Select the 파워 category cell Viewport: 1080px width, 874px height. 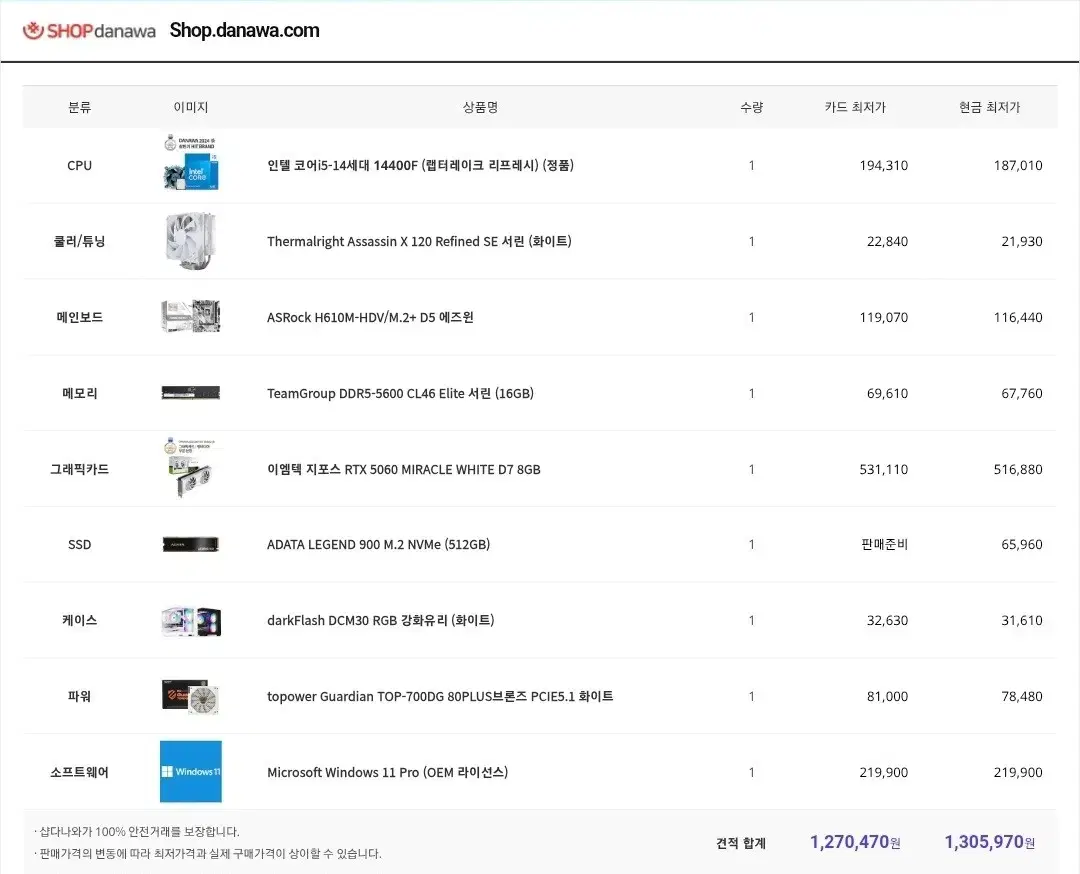pyautogui.click(x=79, y=696)
